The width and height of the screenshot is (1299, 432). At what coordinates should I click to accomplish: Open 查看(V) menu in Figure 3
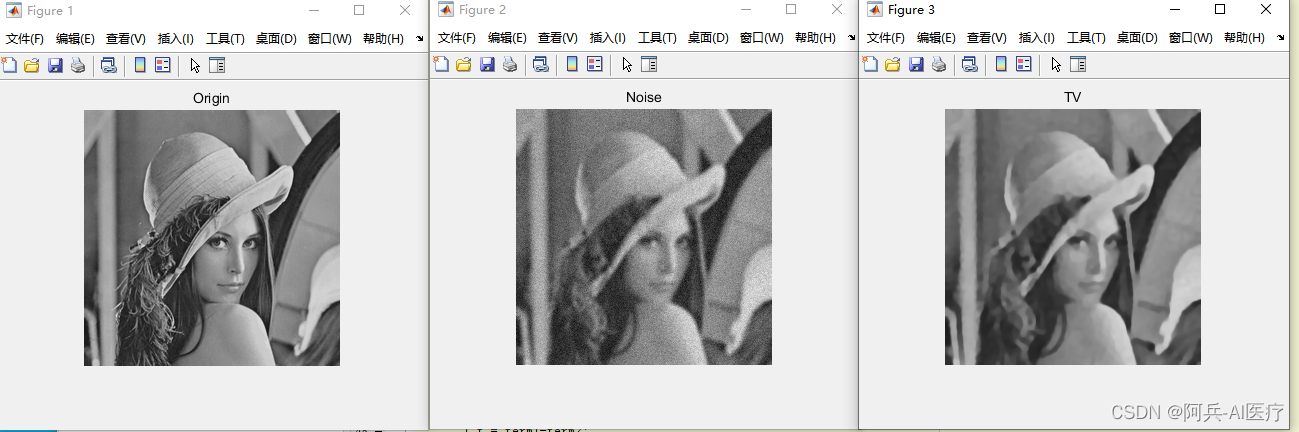click(x=986, y=38)
